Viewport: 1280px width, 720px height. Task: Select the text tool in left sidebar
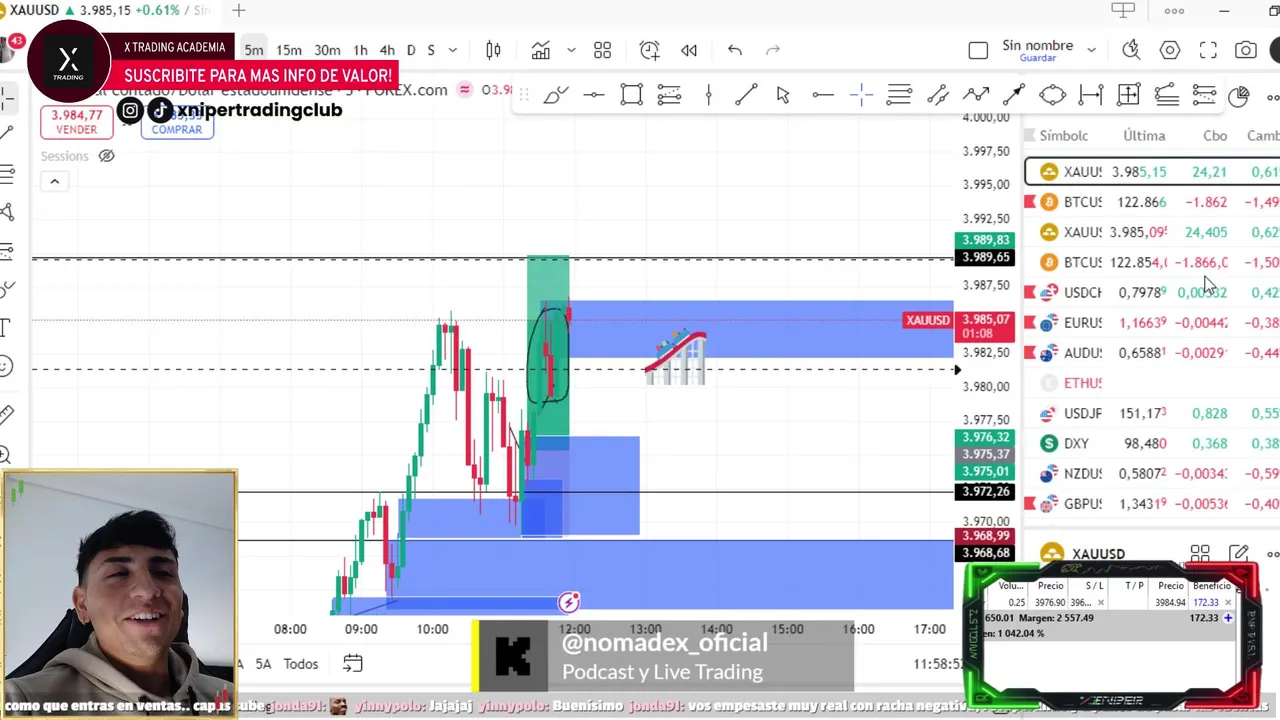pos(6,328)
